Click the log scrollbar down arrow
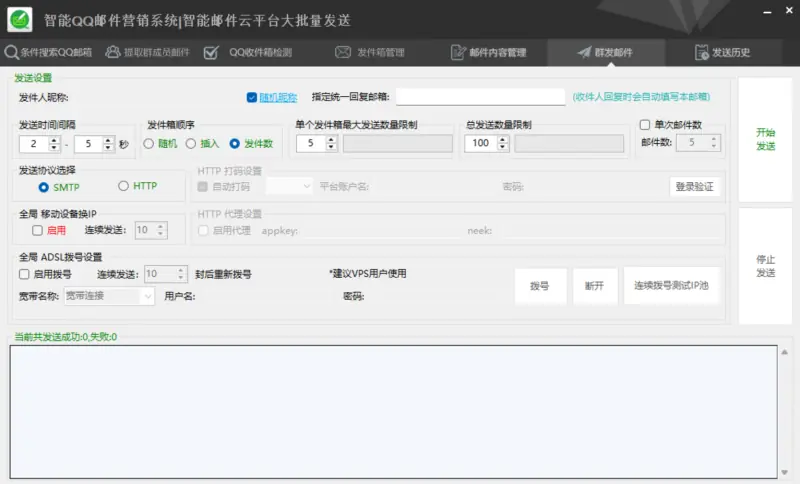The height and width of the screenshot is (484, 800). pos(785,472)
